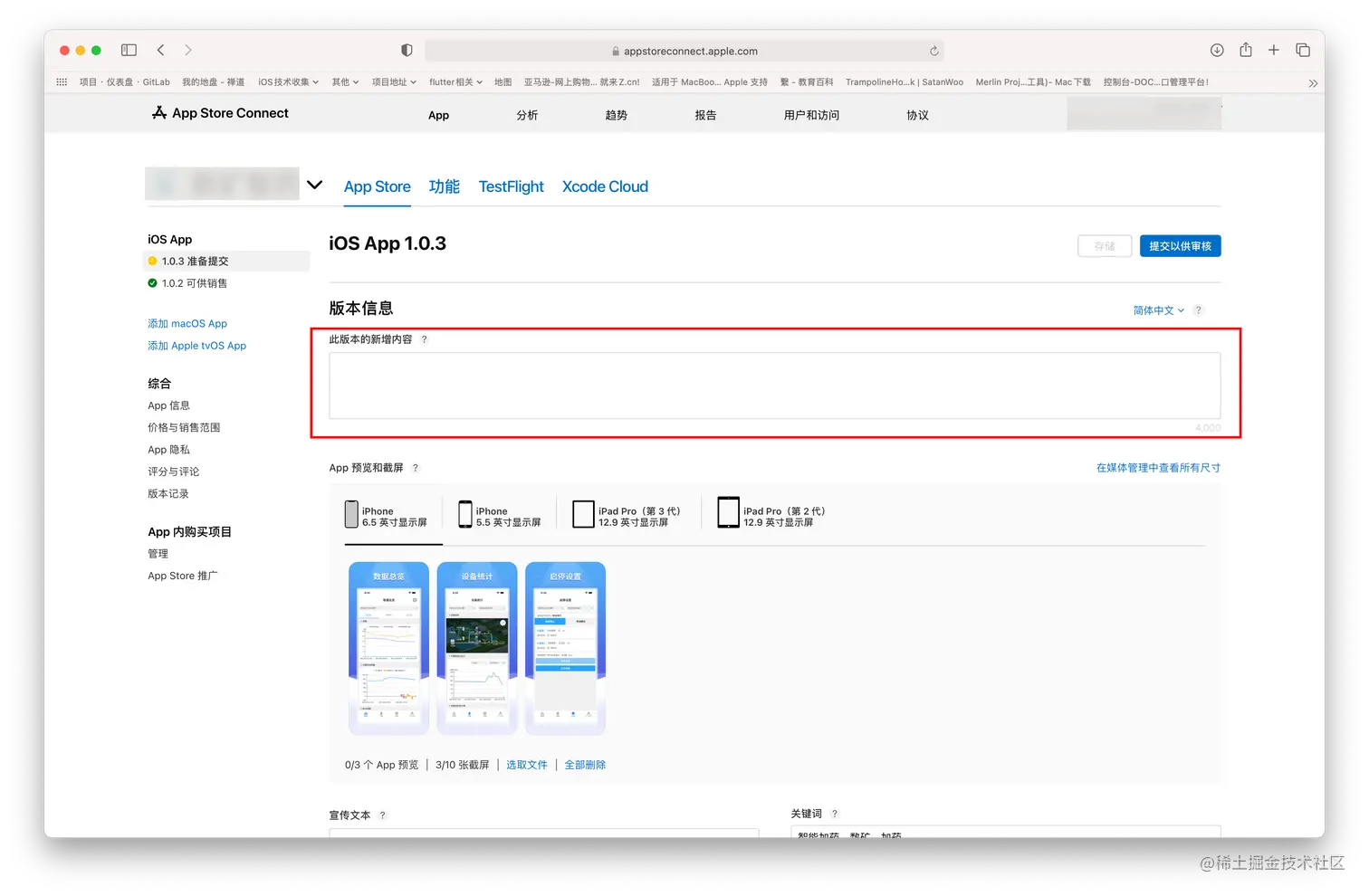Select version 1.0.3 准备提交

coord(227,262)
